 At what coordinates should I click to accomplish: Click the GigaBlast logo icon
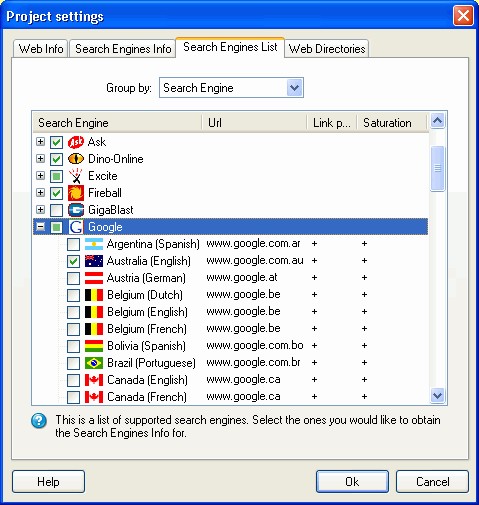[x=76, y=210]
